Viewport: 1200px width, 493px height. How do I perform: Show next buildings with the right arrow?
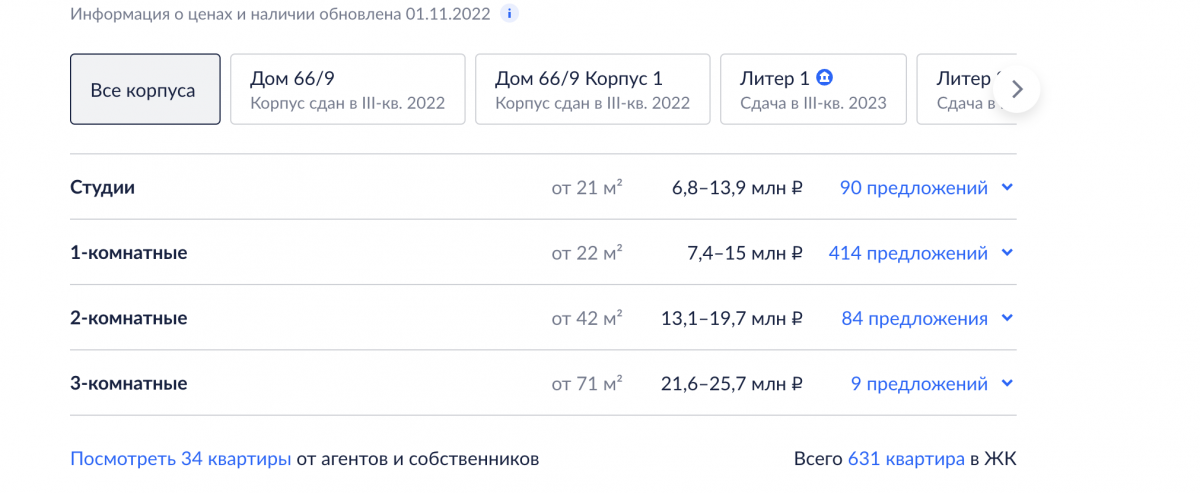point(1017,89)
